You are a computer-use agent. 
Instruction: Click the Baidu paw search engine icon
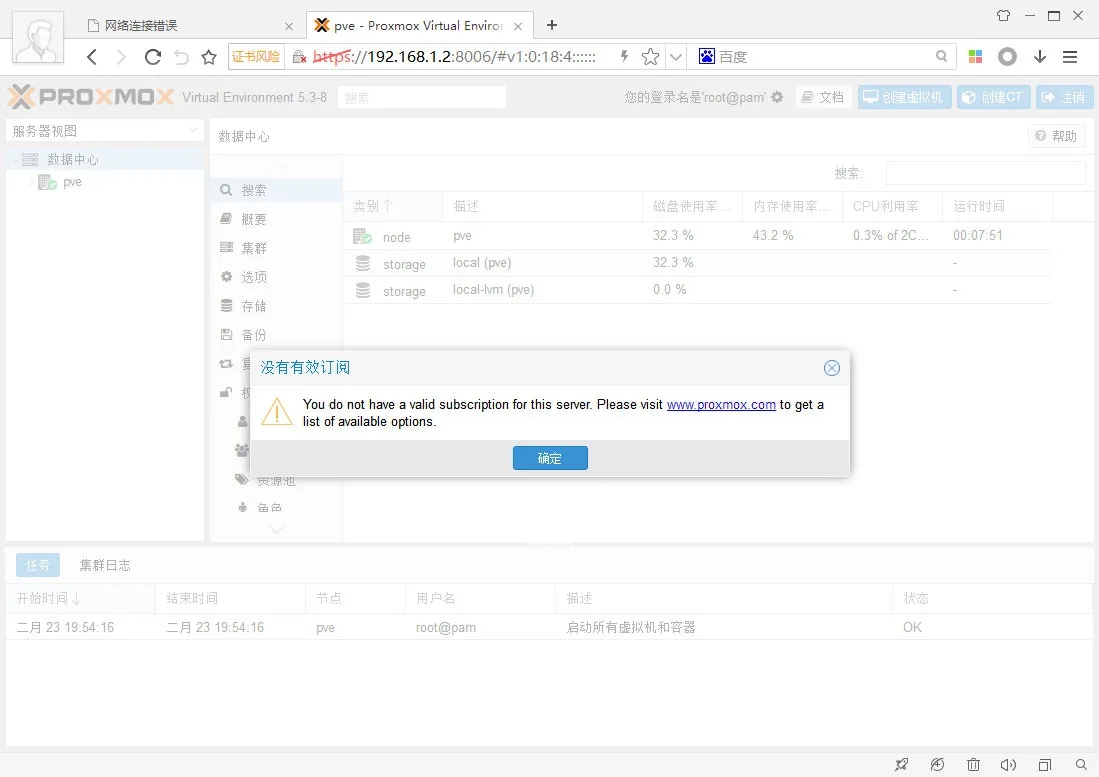pyautogui.click(x=706, y=57)
